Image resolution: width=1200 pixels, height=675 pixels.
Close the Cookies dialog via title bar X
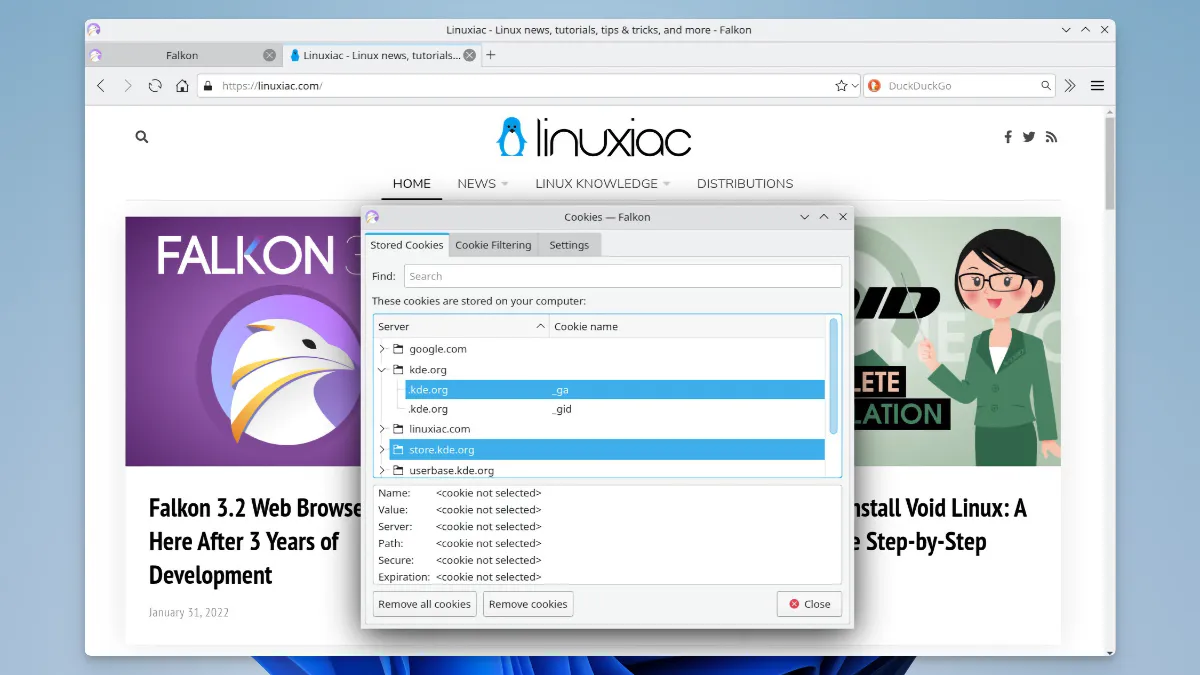click(843, 217)
